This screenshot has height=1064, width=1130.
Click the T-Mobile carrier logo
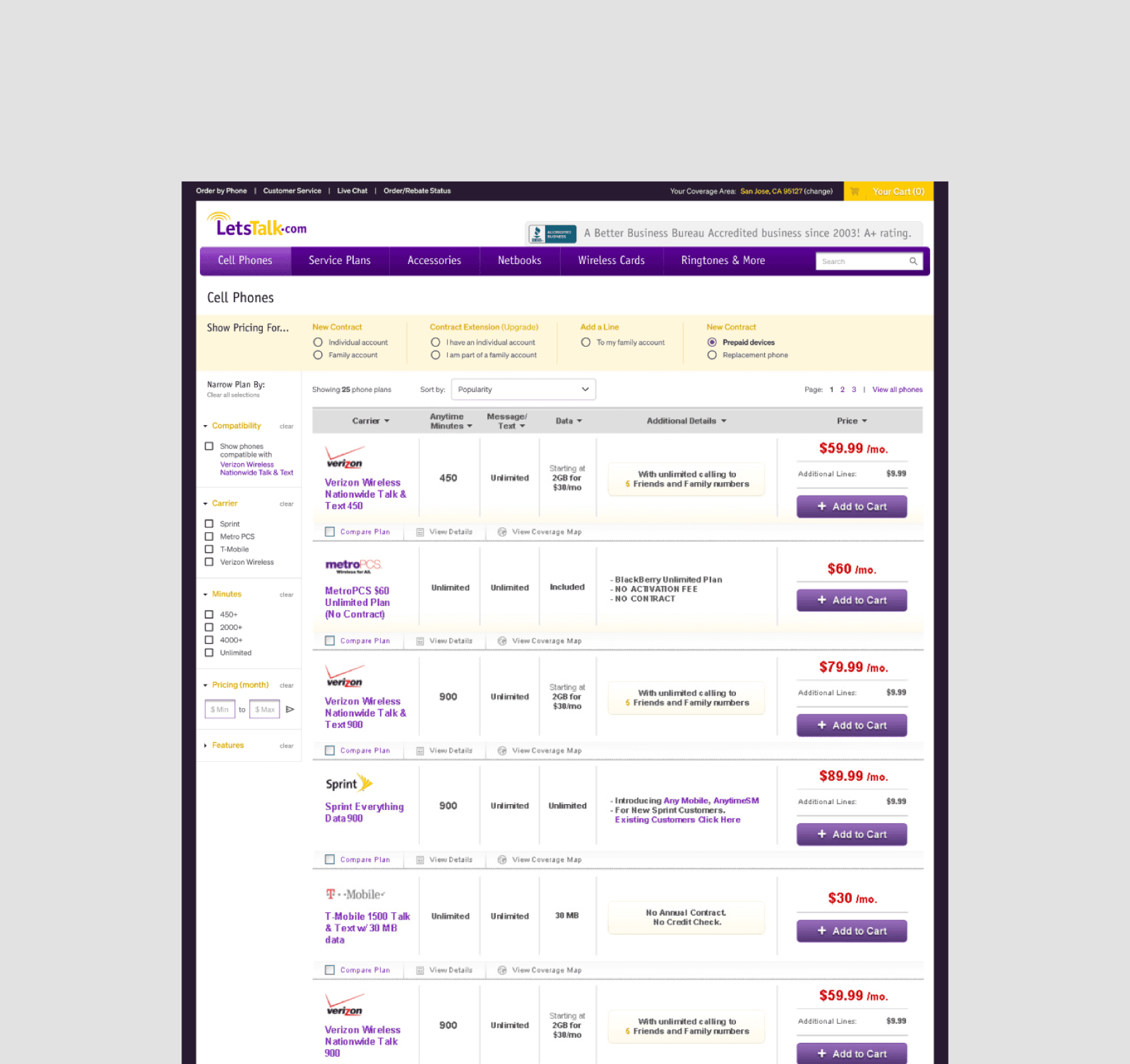pos(355,895)
